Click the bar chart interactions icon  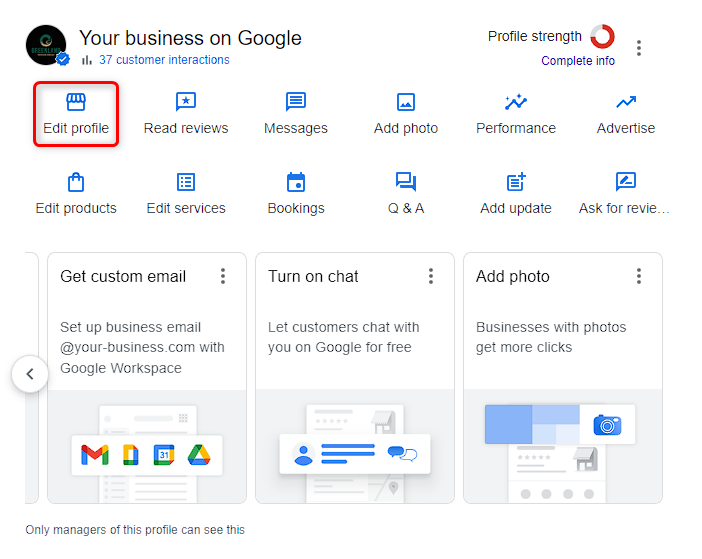[x=87, y=60]
